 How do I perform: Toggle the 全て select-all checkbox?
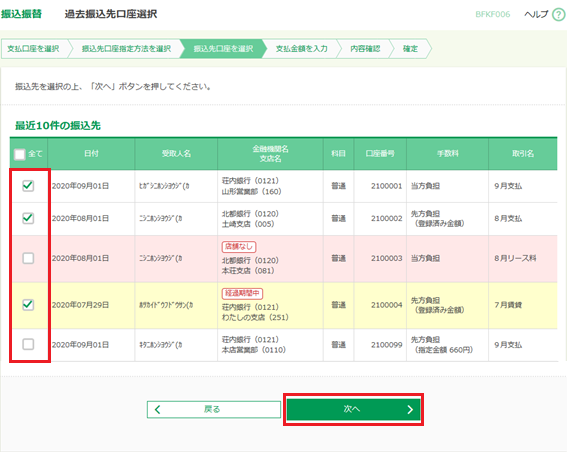[x=20, y=154]
